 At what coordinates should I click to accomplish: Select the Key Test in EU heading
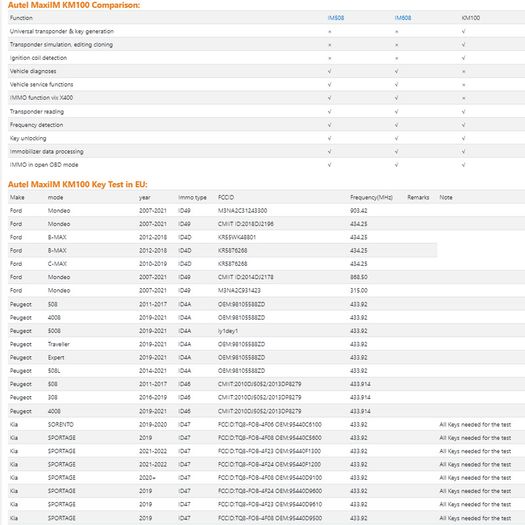77,184
